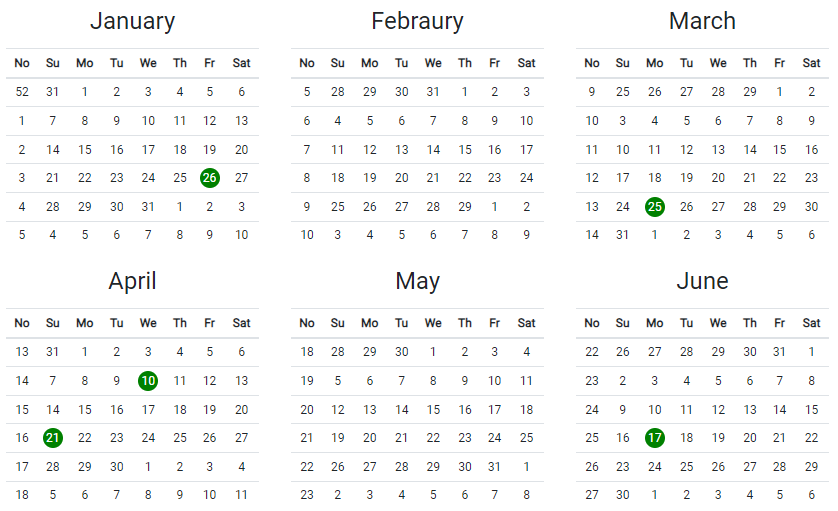Select the green-circled March 25 date
This screenshot has height=511, width=838.
(x=655, y=207)
